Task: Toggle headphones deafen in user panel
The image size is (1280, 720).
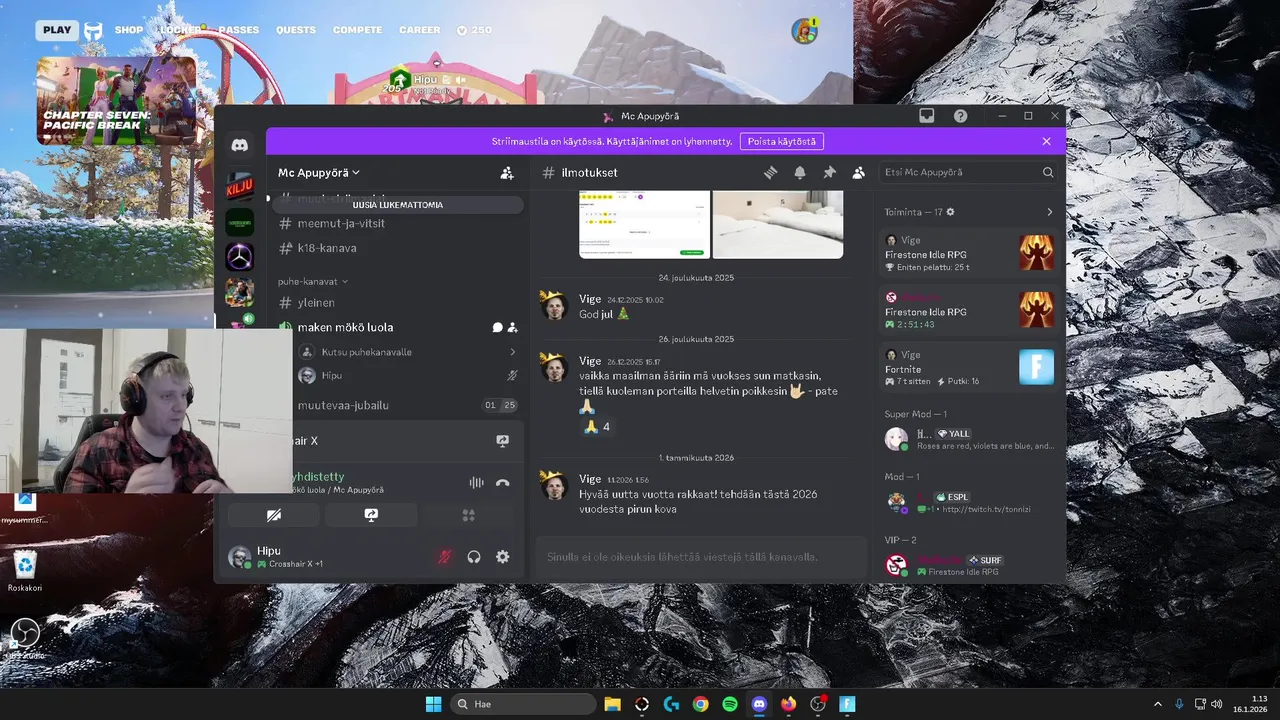Action: [x=474, y=557]
